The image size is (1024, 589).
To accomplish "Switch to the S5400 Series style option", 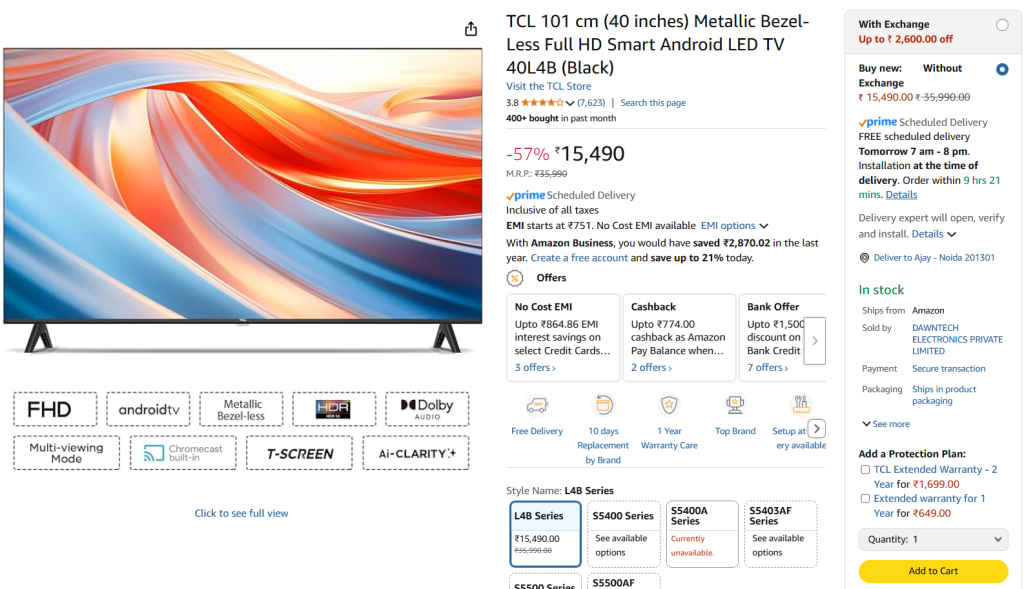I will coord(623,533).
